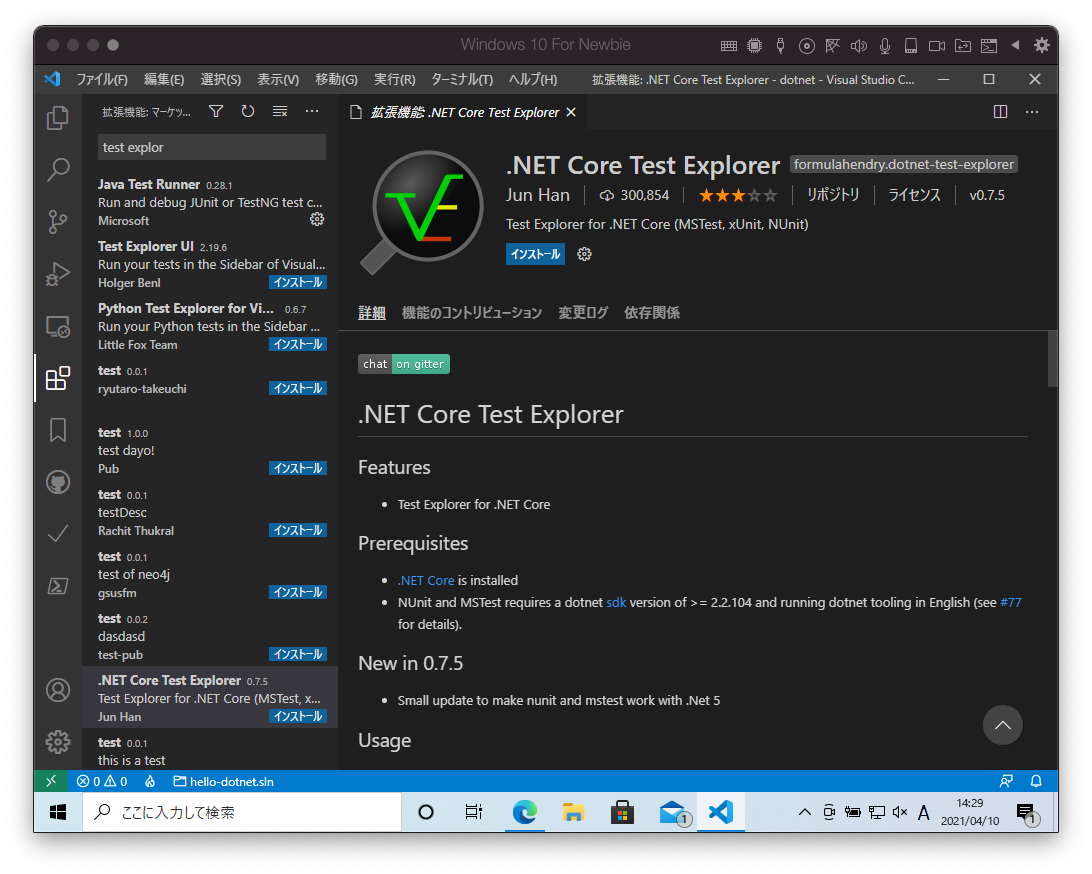
Task: Click the remote window status bar icon
Action: click(x=51, y=781)
